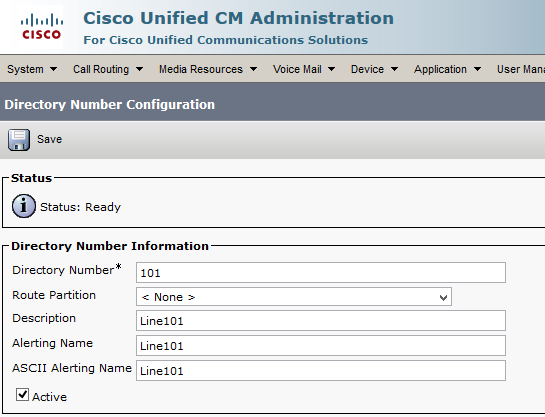This screenshot has height=417, width=545.
Task: Click the Directory Number Information legend
Action: coord(110,246)
